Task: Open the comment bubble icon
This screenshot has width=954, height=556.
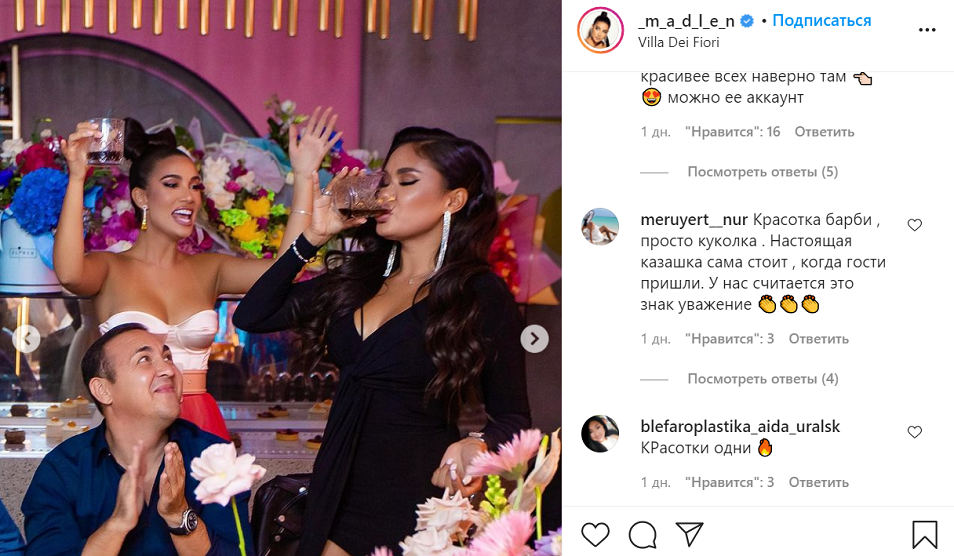Action: tap(642, 535)
